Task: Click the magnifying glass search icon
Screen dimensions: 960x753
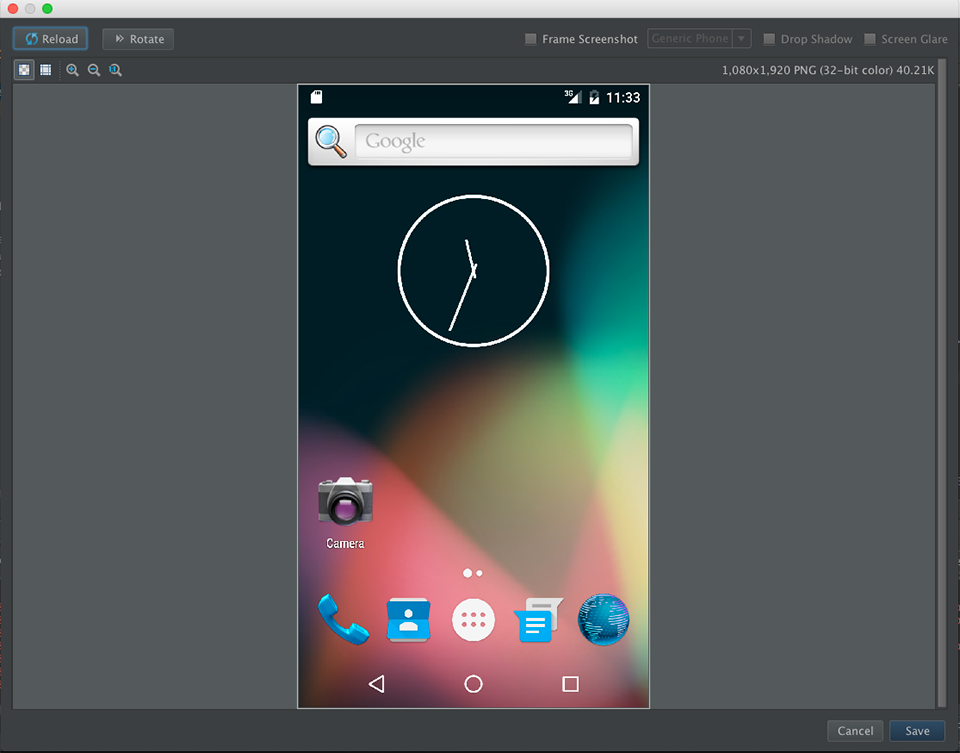Action: (x=331, y=141)
